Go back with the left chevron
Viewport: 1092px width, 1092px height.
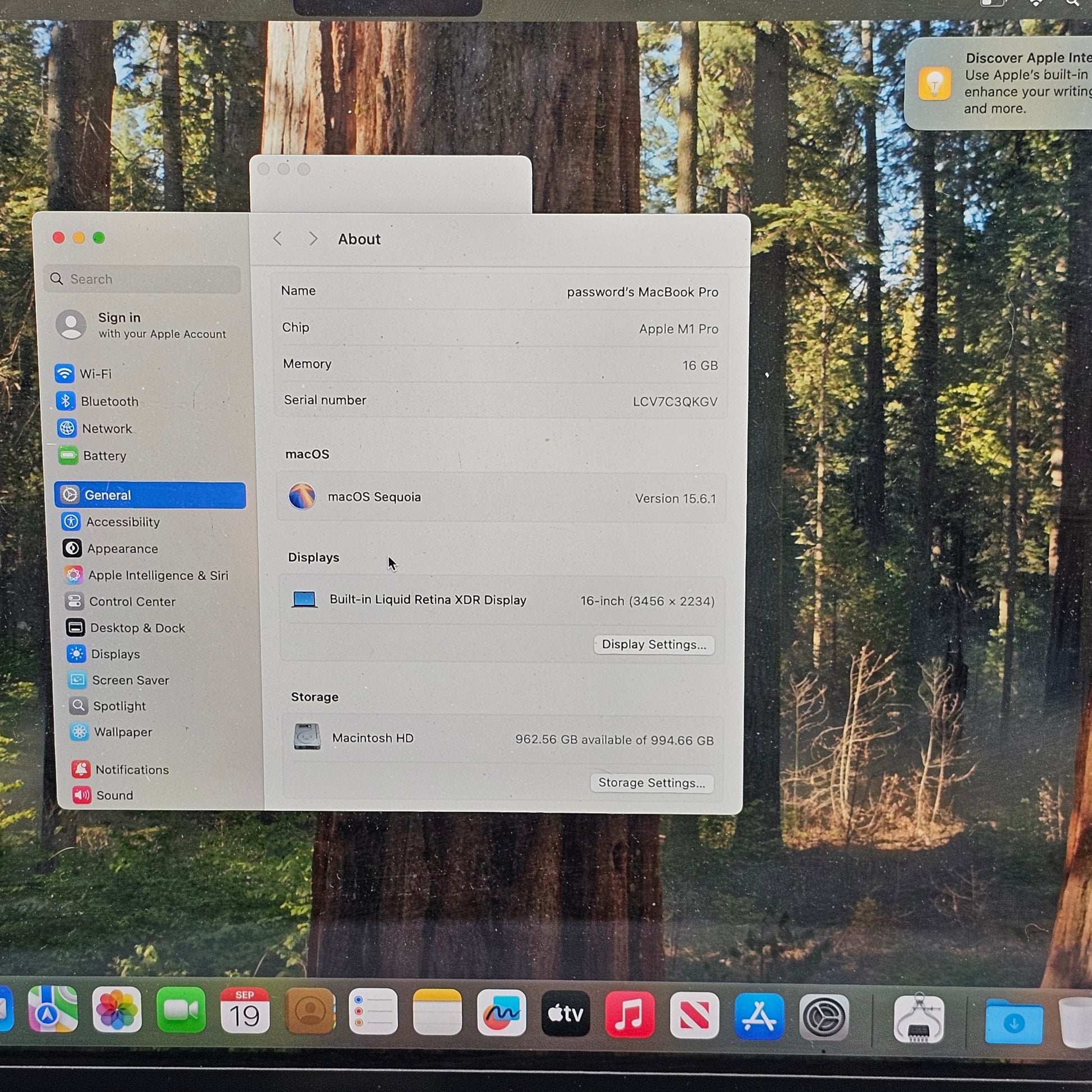(x=278, y=238)
